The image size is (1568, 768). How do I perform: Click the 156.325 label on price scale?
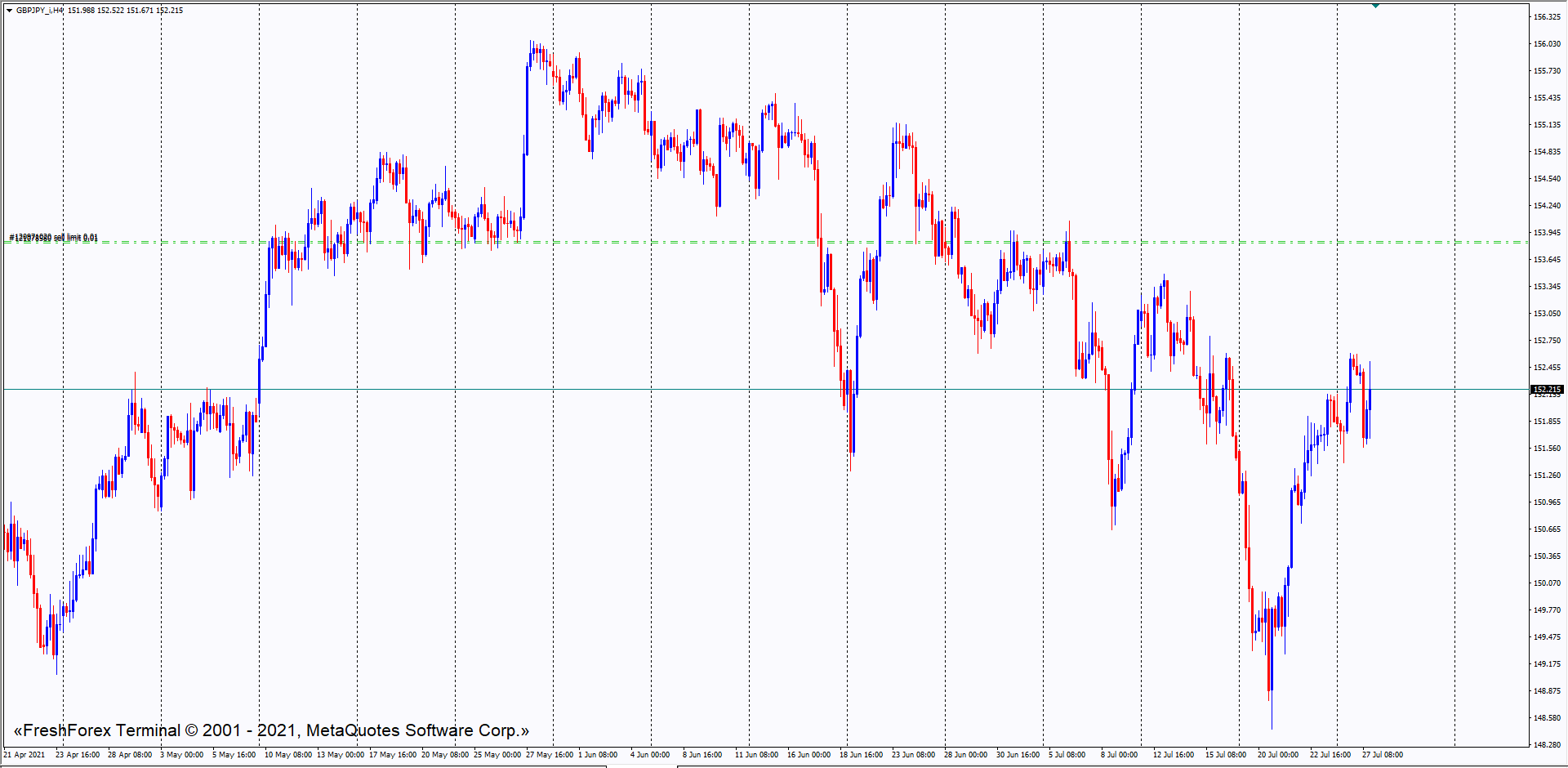point(1547,17)
